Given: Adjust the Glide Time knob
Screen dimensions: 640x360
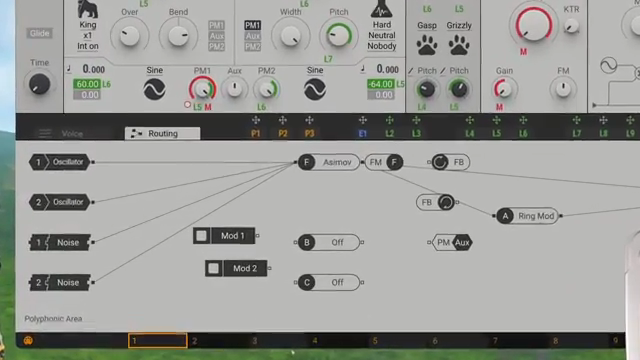Looking at the screenshot, I should coord(40,84).
